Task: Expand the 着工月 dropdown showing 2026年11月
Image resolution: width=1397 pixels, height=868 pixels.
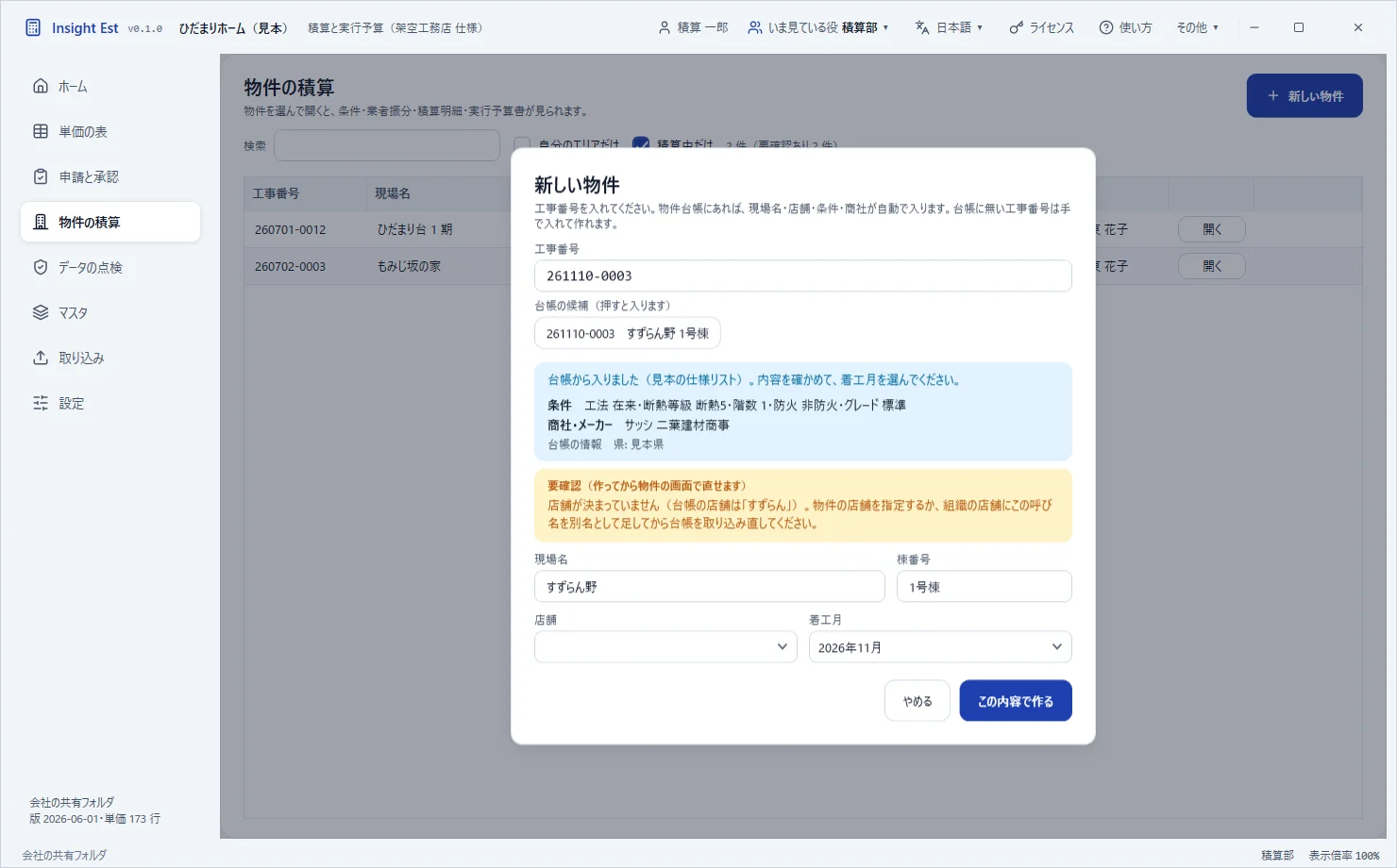Action: click(940, 646)
